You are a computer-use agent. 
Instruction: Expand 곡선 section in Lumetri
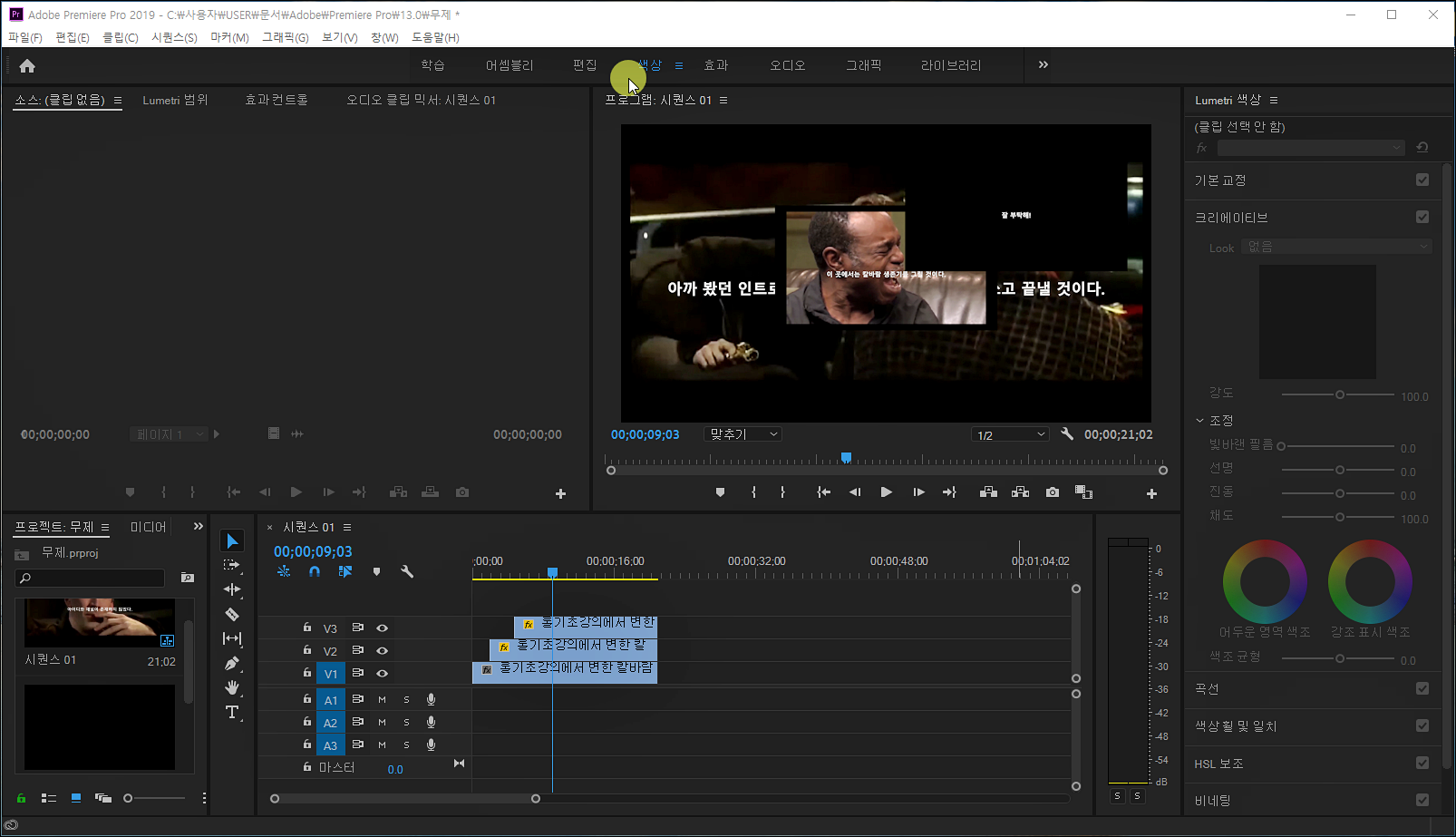coord(1207,688)
